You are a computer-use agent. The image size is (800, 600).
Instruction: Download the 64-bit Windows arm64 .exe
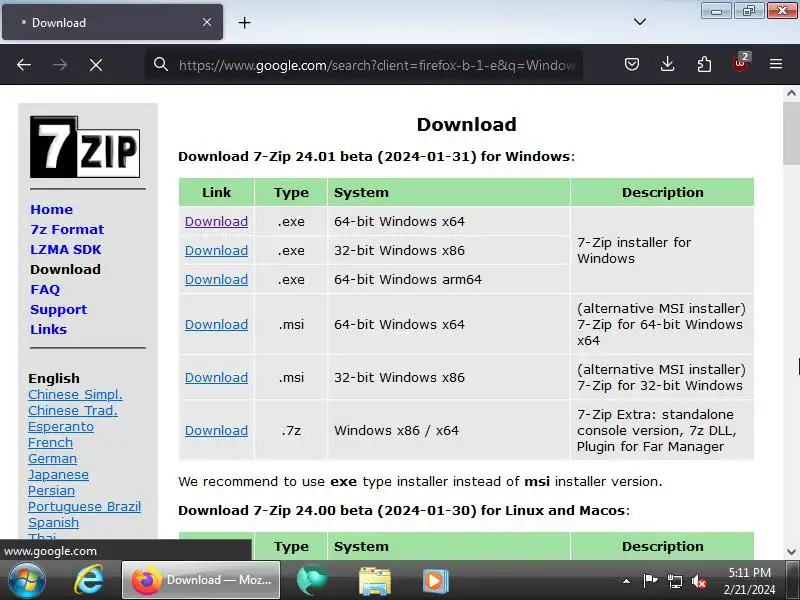click(216, 280)
